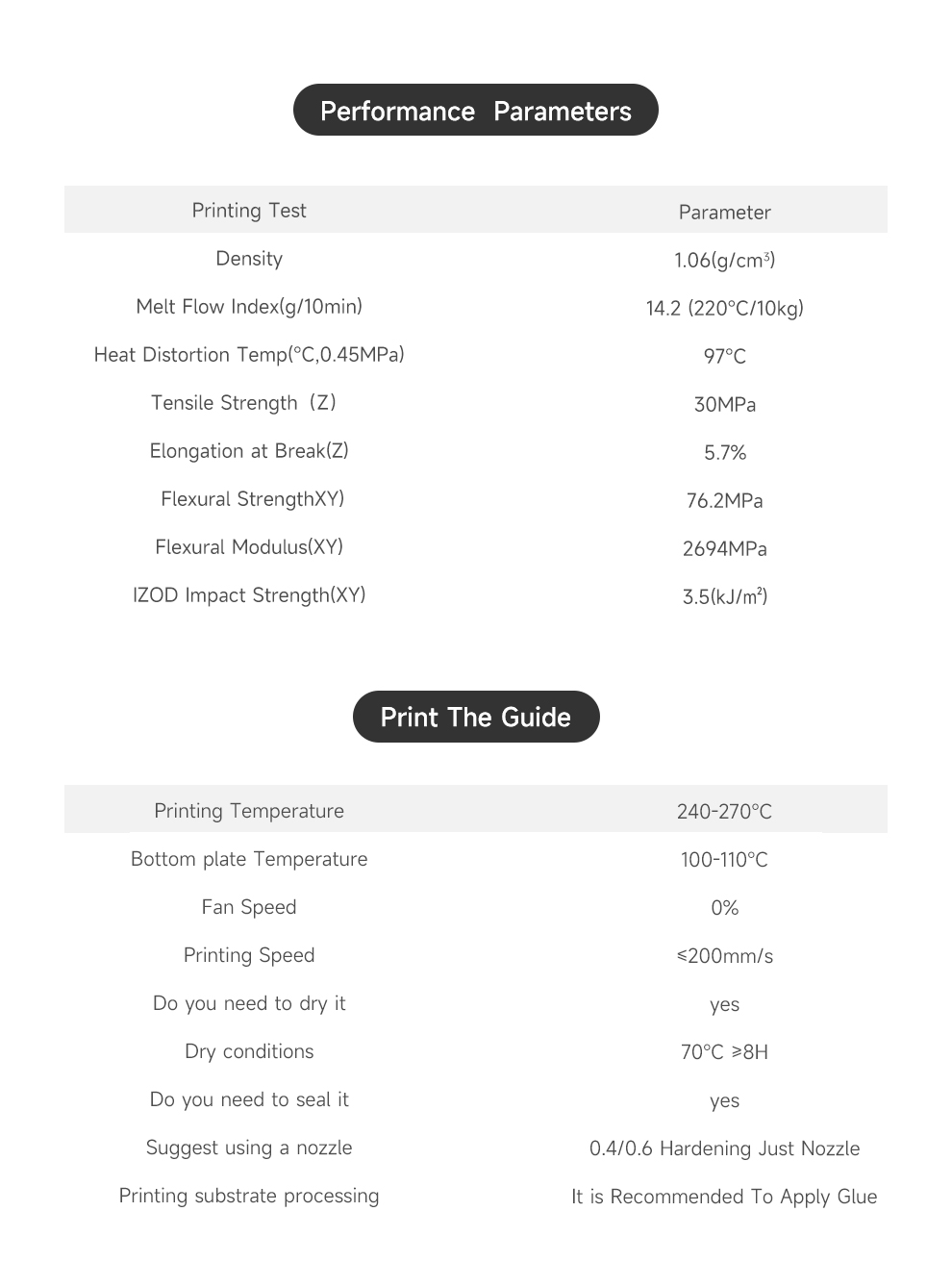Screen dimensions: 952x1287
Task: Click the 97°C heat distortion value
Action: 725,356
